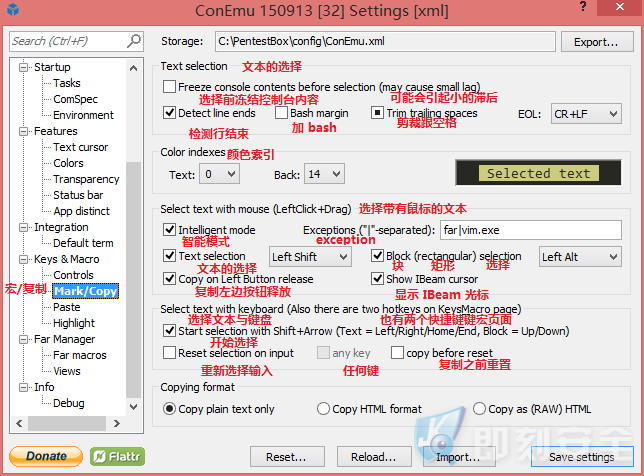Screen dimensions: 644x476
Task: Click the settings Search field
Action: pyautogui.click(x=76, y=41)
